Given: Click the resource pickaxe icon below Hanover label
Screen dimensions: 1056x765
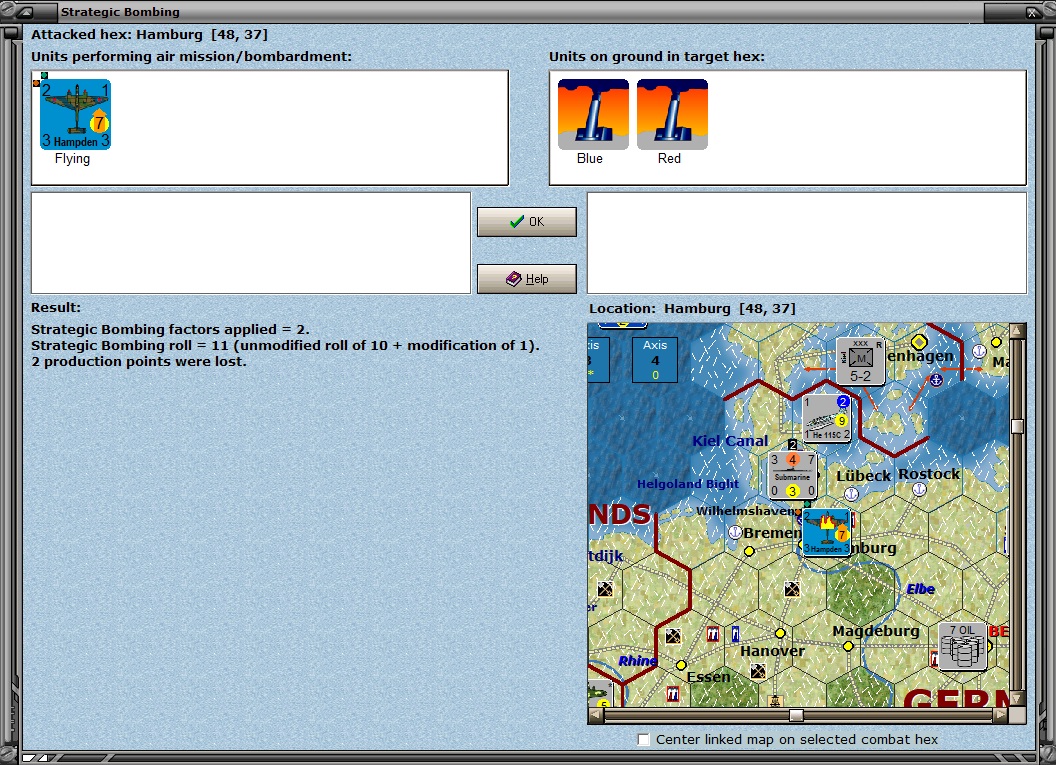Looking at the screenshot, I should coord(758,671).
